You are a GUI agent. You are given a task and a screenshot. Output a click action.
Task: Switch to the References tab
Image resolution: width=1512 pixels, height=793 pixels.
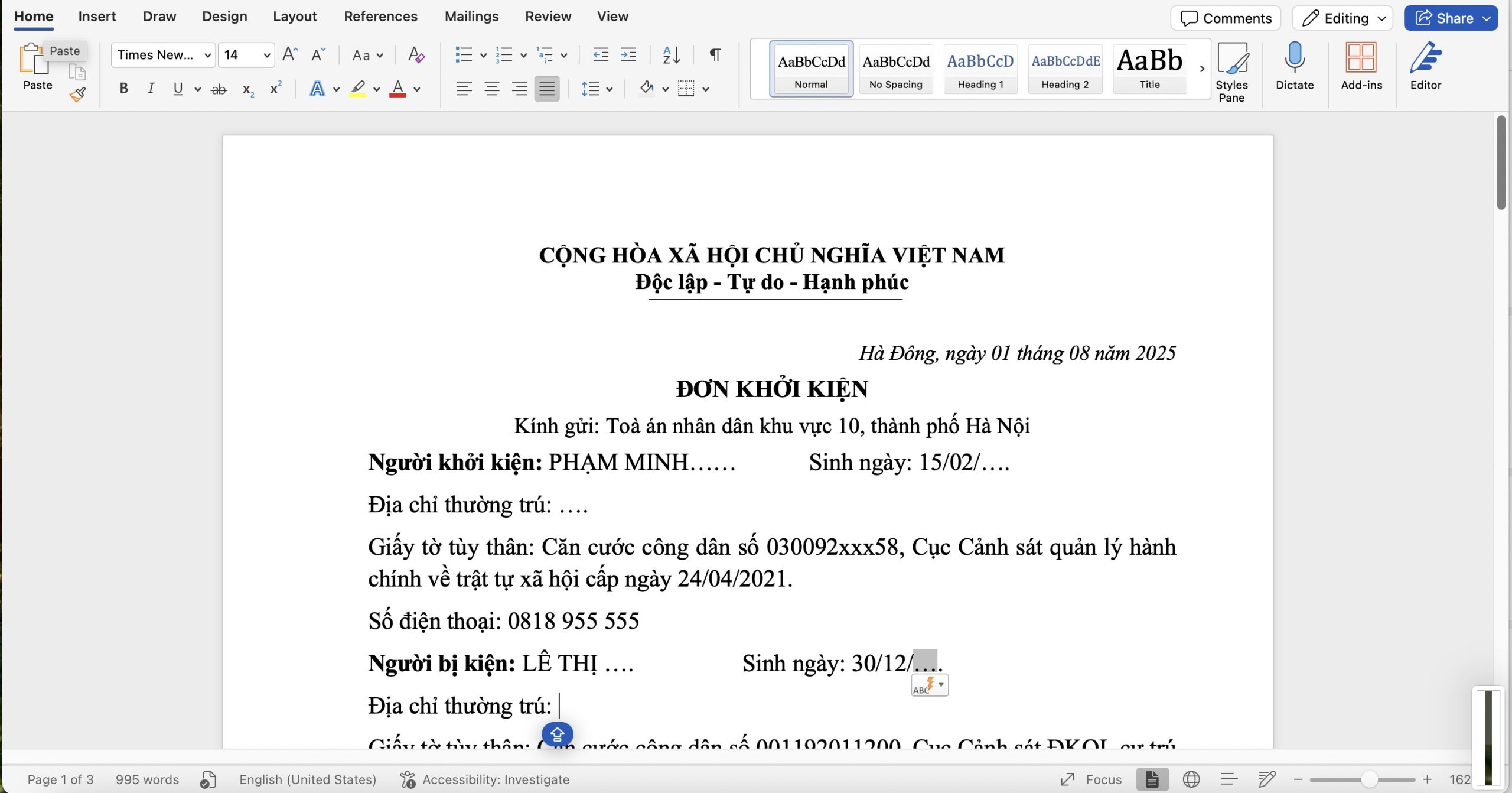point(380,17)
